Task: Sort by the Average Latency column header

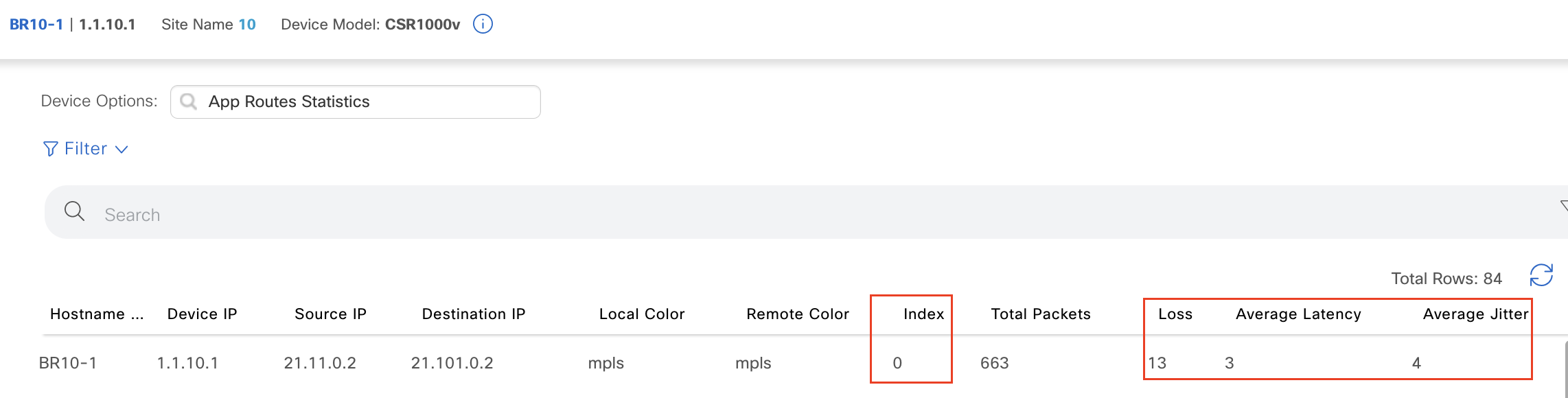Action: tap(1298, 314)
